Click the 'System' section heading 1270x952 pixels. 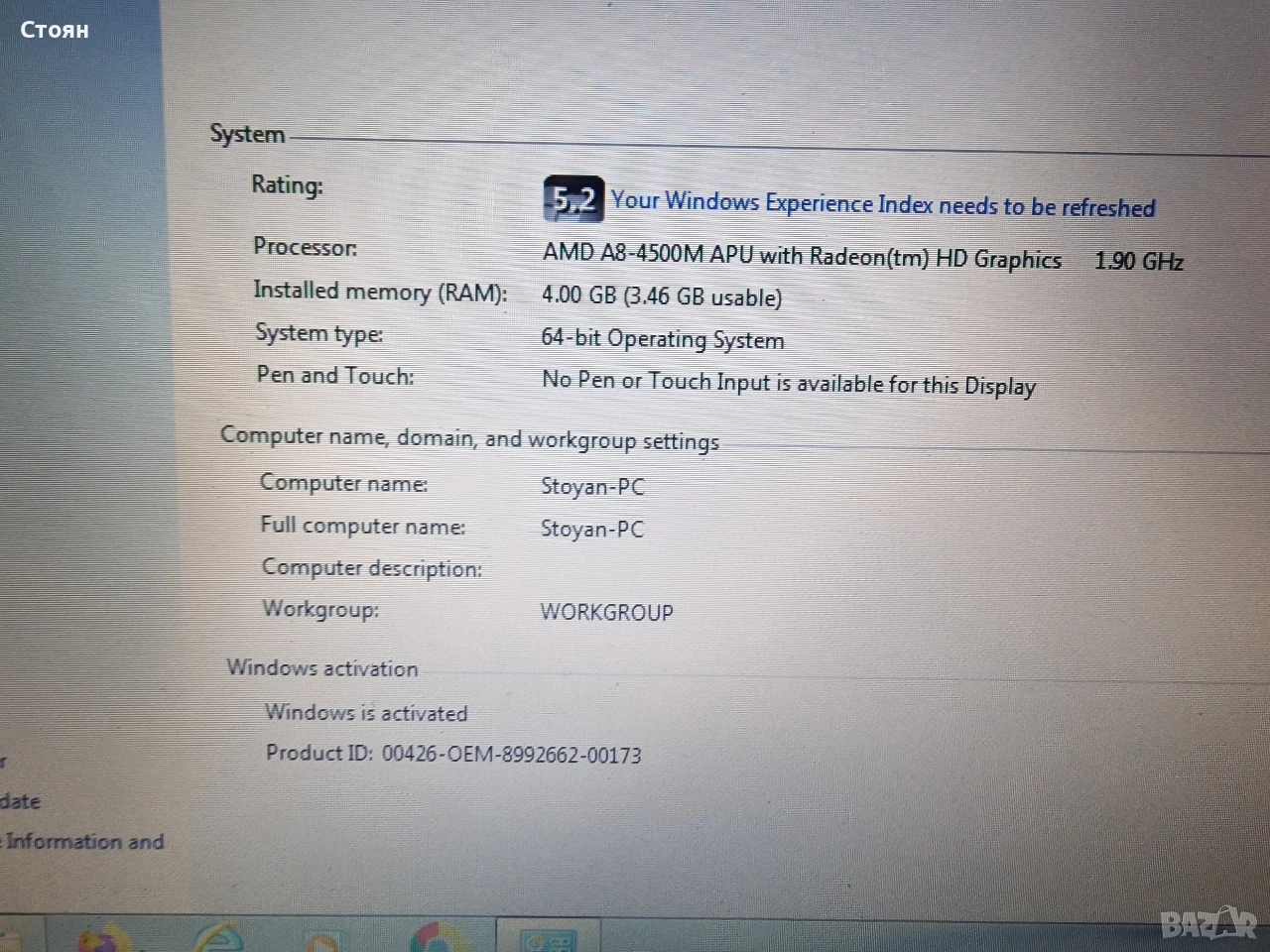(x=247, y=134)
